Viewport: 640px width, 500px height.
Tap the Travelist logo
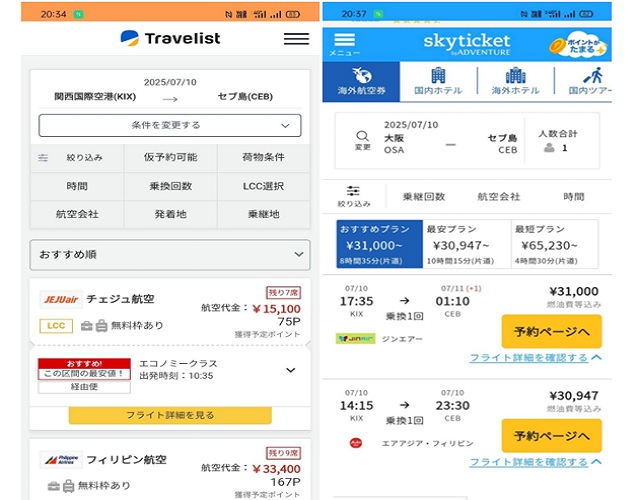click(x=170, y=38)
